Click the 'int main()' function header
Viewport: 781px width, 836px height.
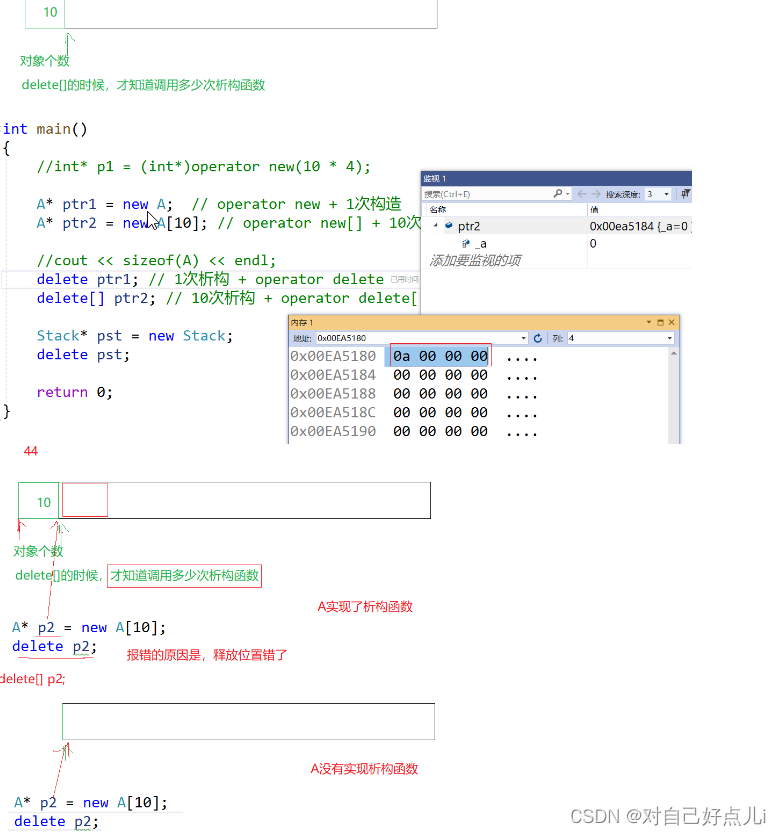pyautogui.click(x=45, y=129)
